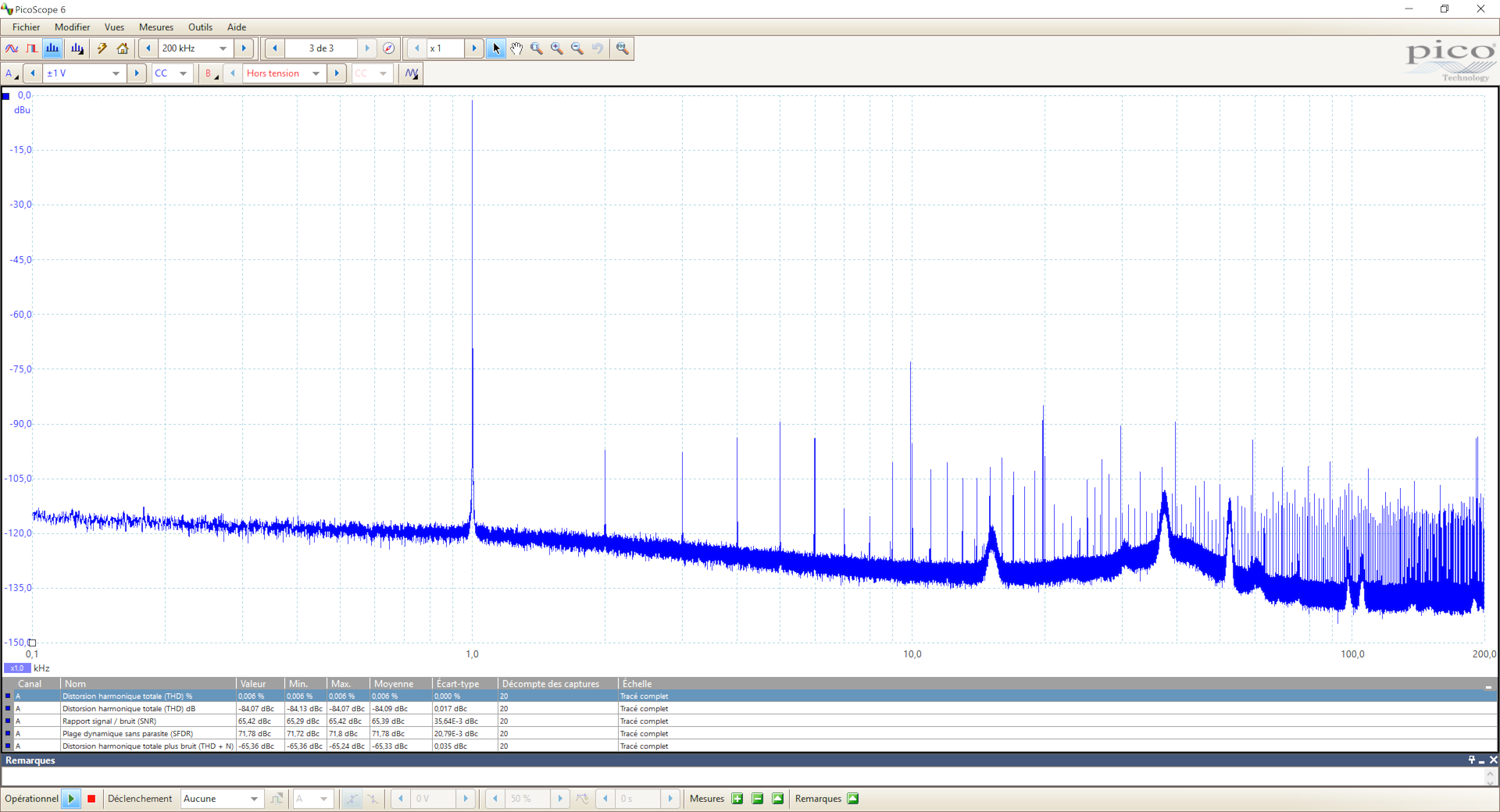Image resolution: width=1500 pixels, height=812 pixels.
Task: Click the 'Nom' column header
Action: [x=148, y=684]
